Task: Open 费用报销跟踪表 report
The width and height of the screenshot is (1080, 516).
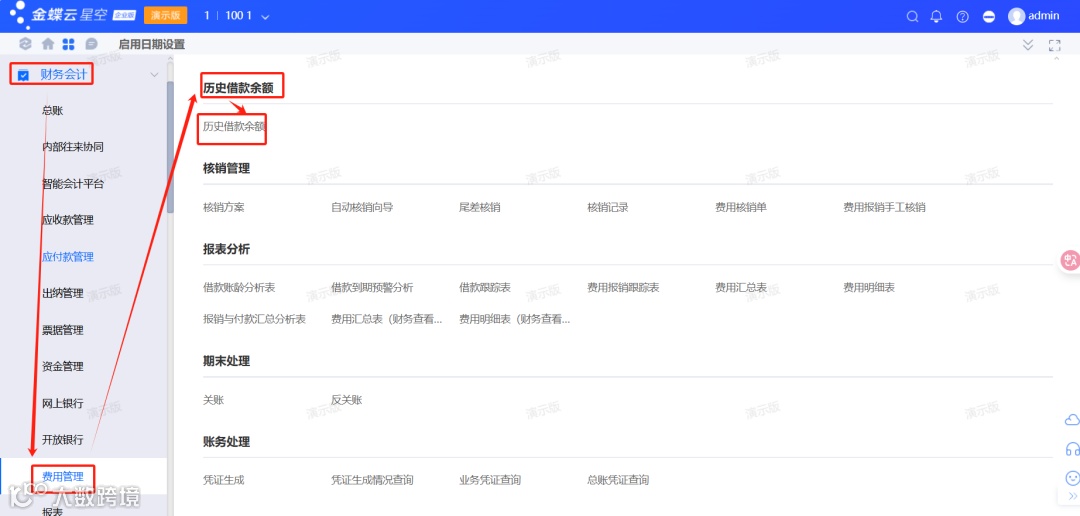Action: [623, 287]
